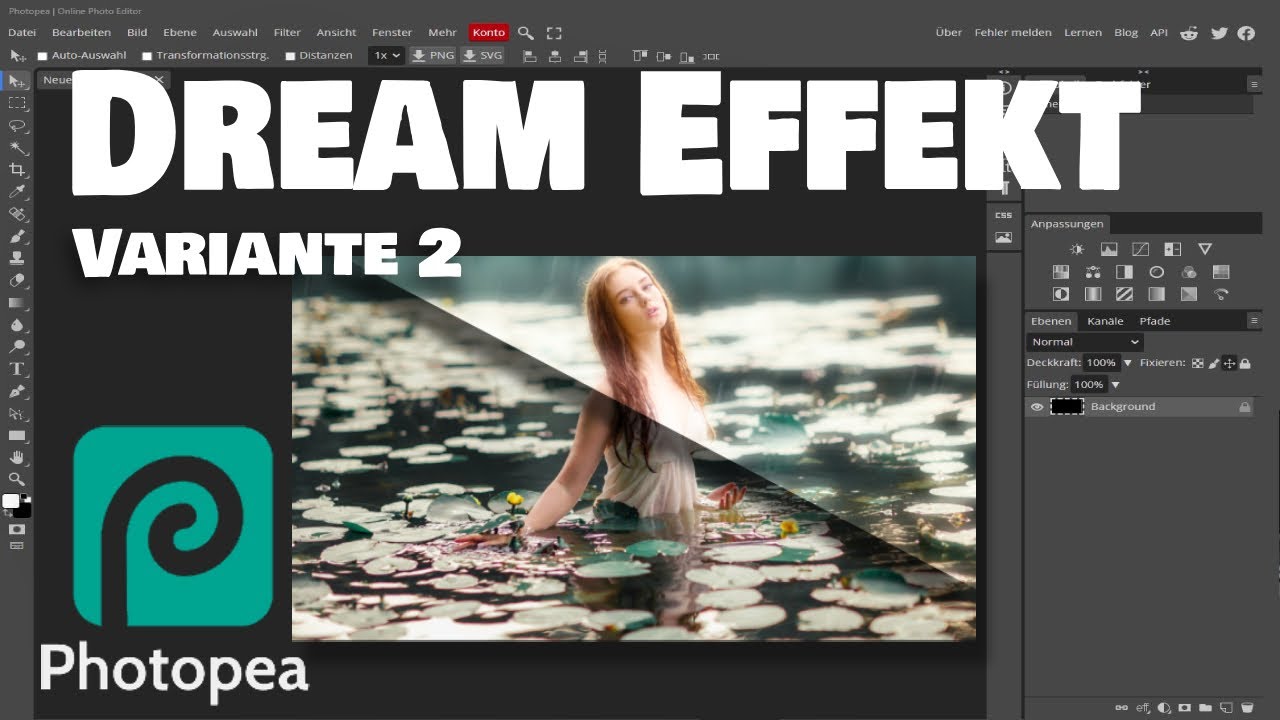The image size is (1280, 720).
Task: Open Photopea Facebook page
Action: click(1246, 33)
